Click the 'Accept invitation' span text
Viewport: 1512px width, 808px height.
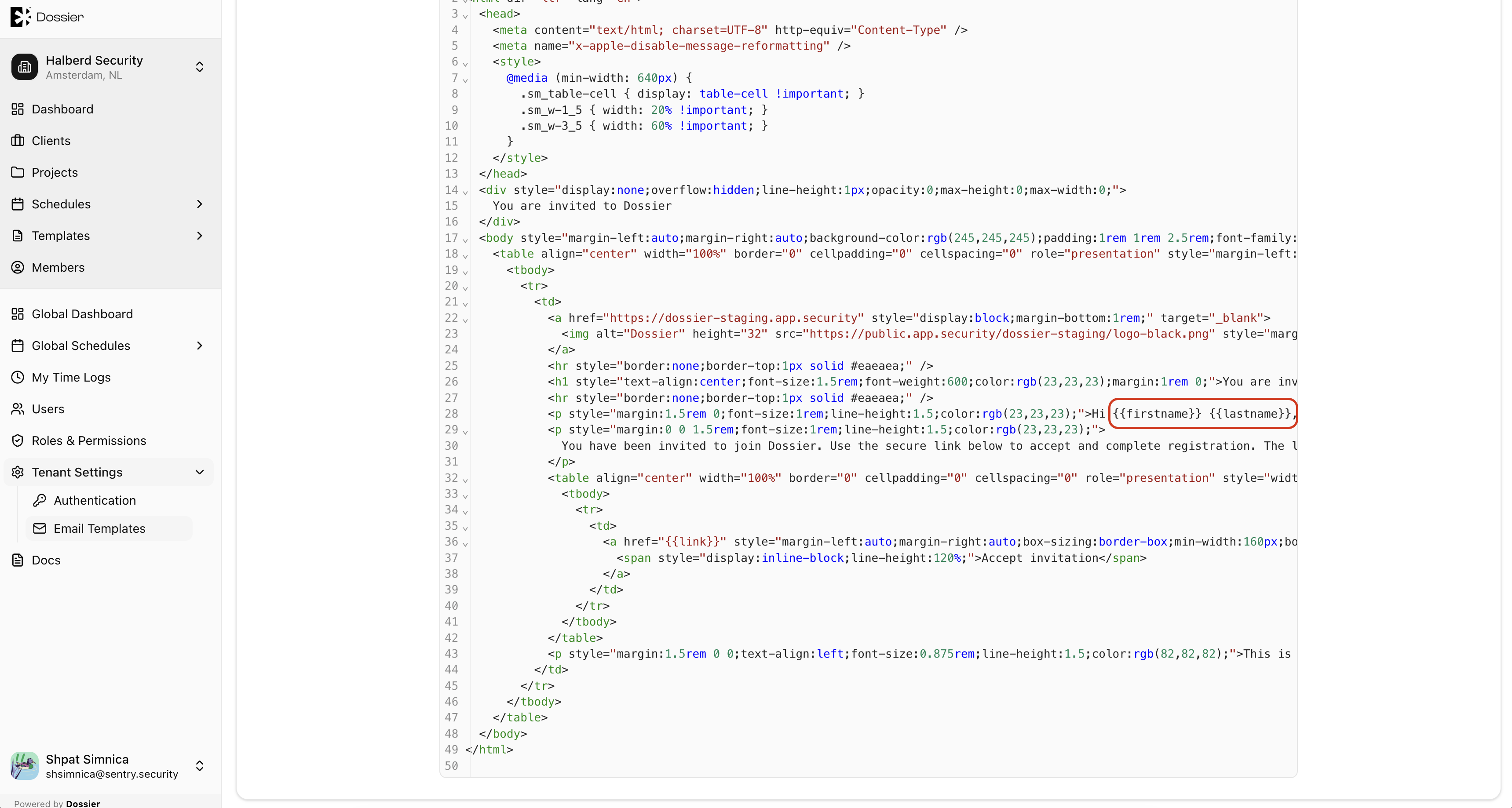(1039, 557)
